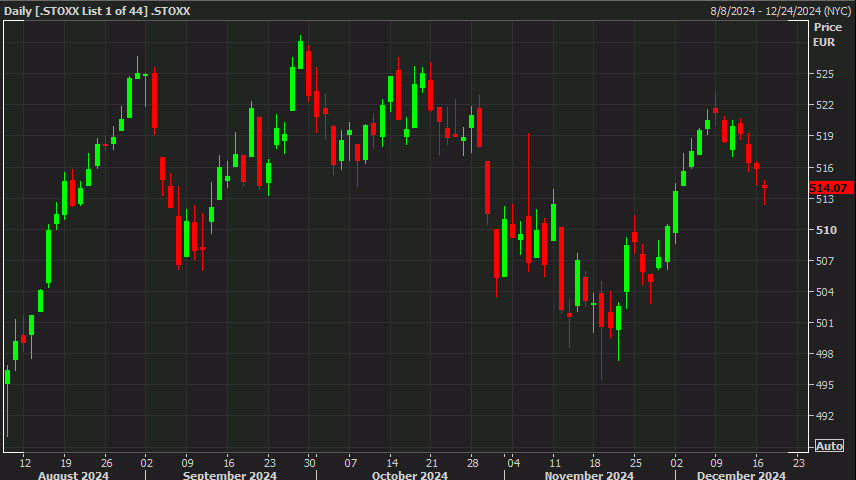Click the 501 price axis label
Image resolution: width=856 pixels, height=480 pixels.
pos(824,323)
